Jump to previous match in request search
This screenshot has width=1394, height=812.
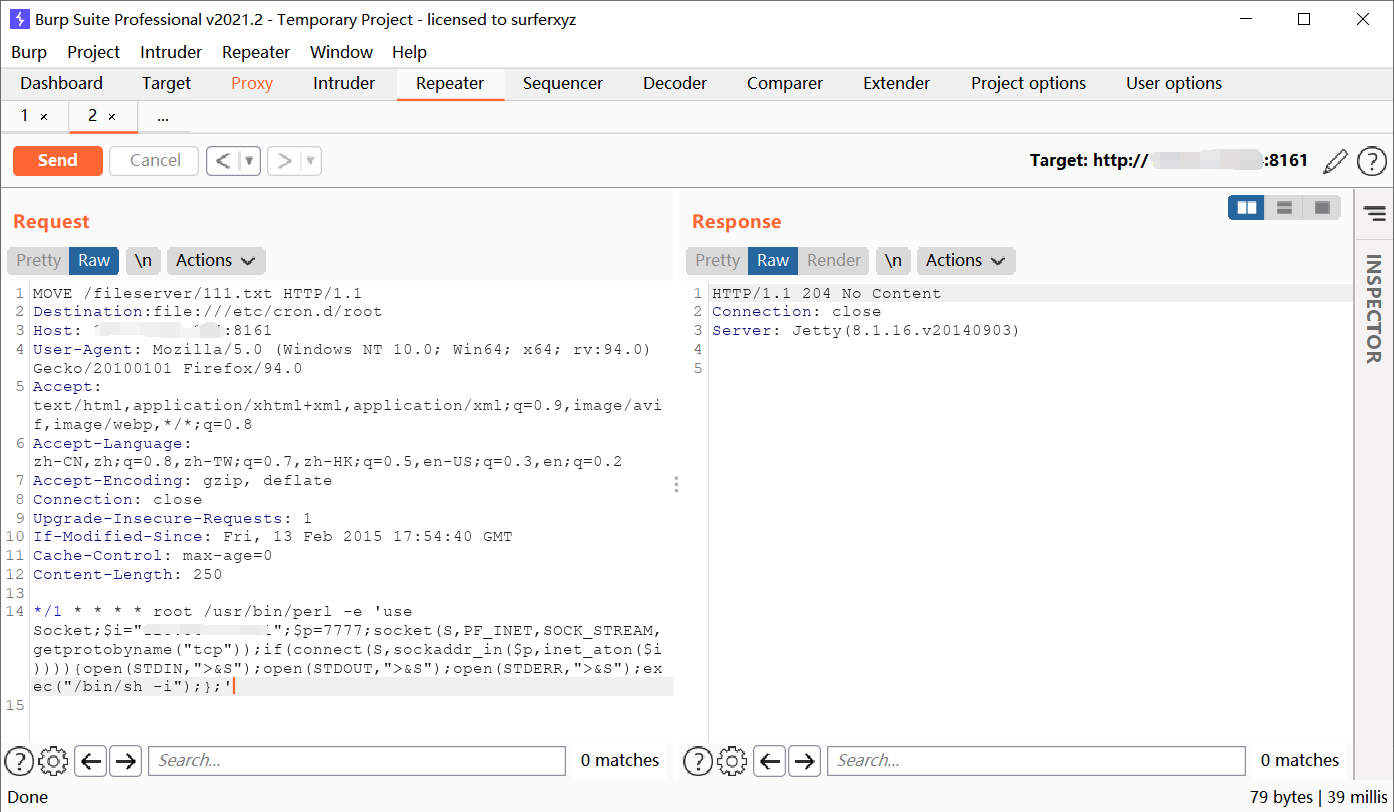pos(91,761)
